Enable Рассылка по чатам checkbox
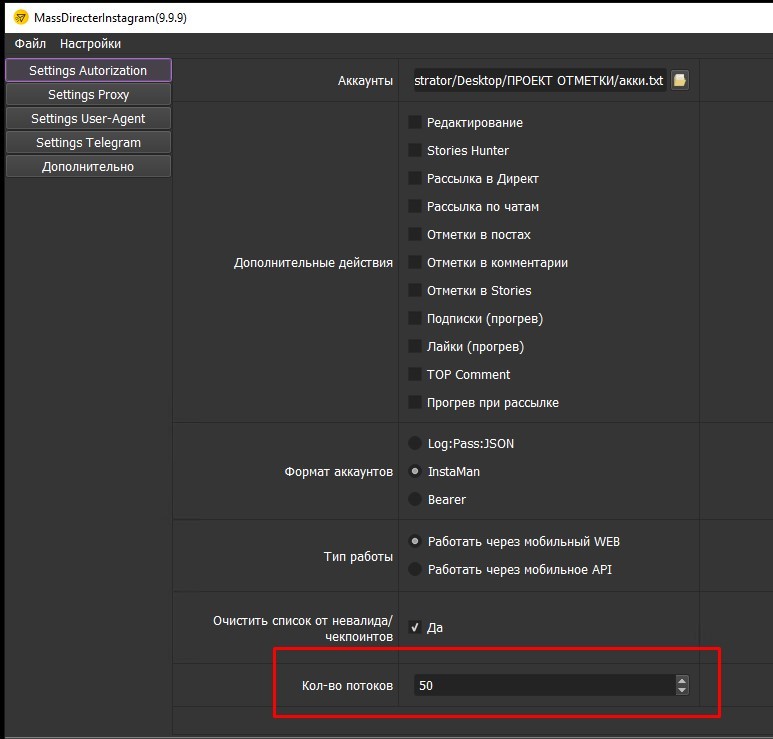The image size is (773, 739). pyautogui.click(x=415, y=207)
